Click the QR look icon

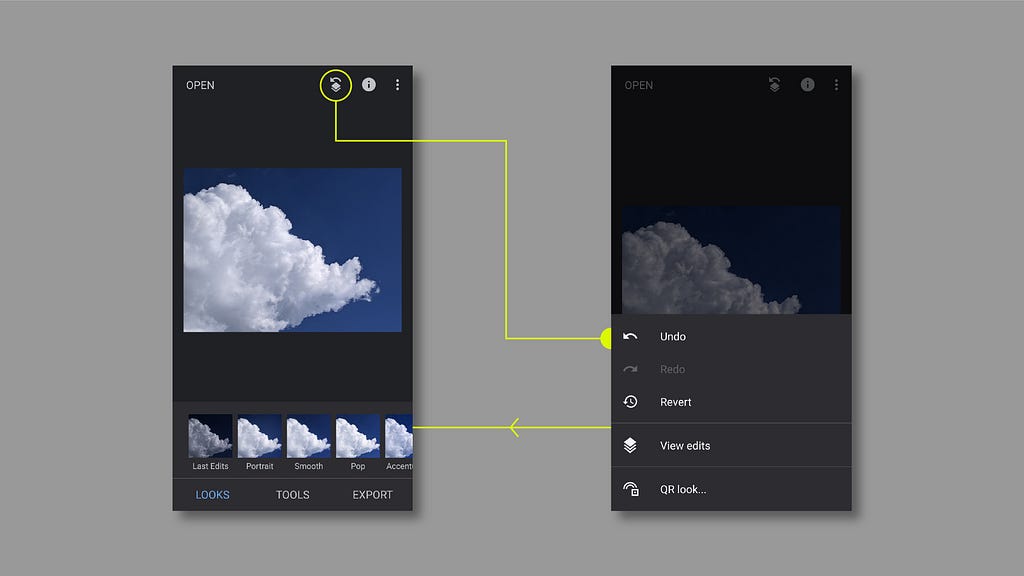tap(631, 489)
